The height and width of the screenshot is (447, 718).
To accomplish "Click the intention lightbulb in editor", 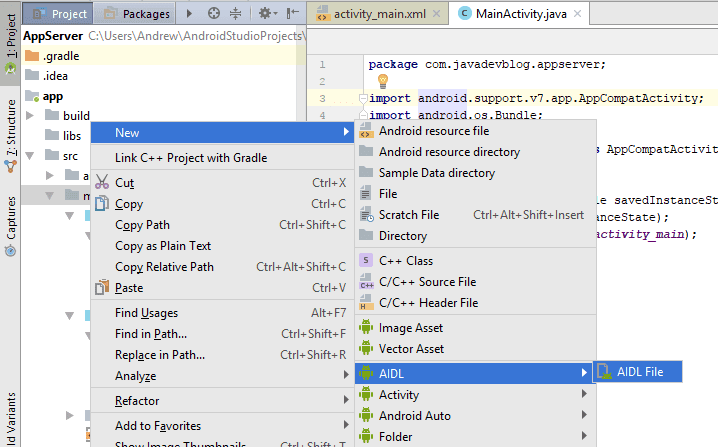I will point(383,81).
